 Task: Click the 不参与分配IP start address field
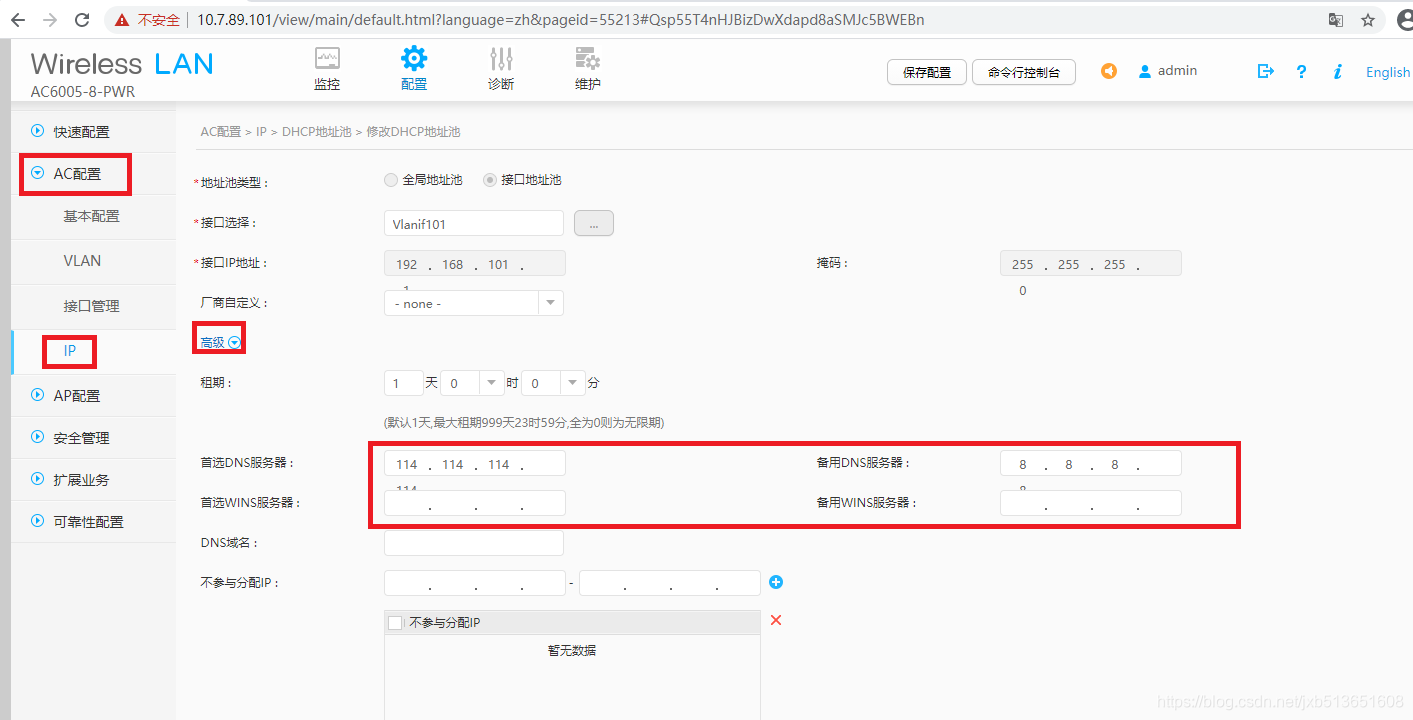pyautogui.click(x=475, y=583)
